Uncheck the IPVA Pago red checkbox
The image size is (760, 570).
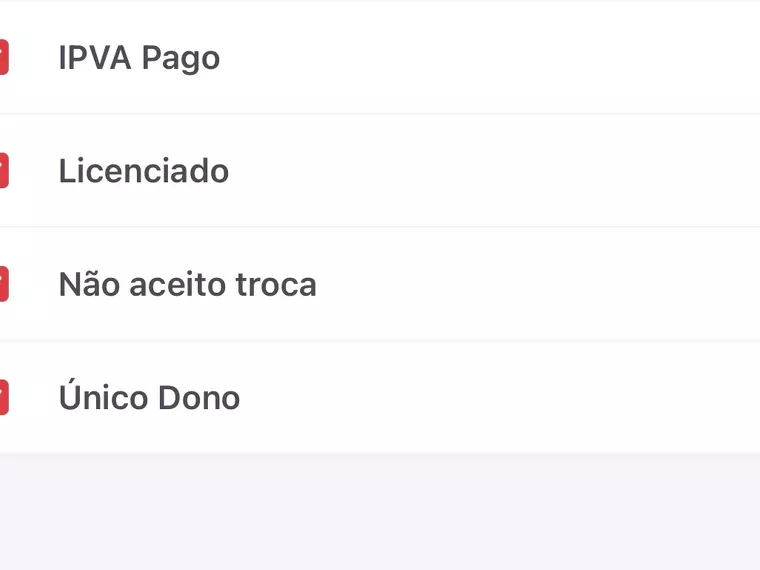(3, 57)
